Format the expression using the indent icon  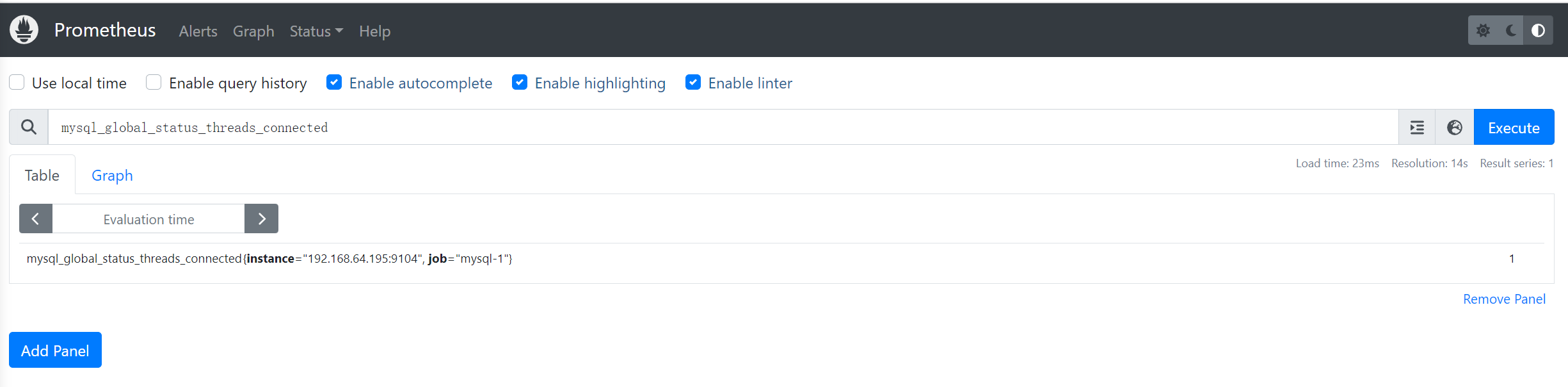(x=1417, y=128)
